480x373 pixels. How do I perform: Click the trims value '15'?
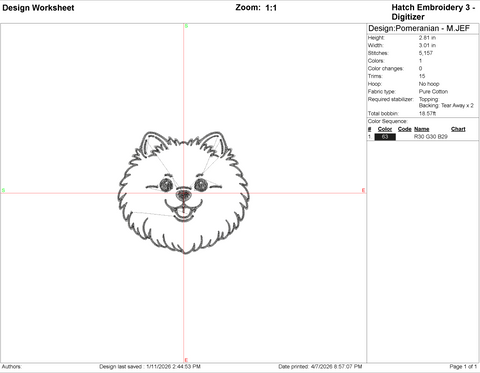[422, 76]
